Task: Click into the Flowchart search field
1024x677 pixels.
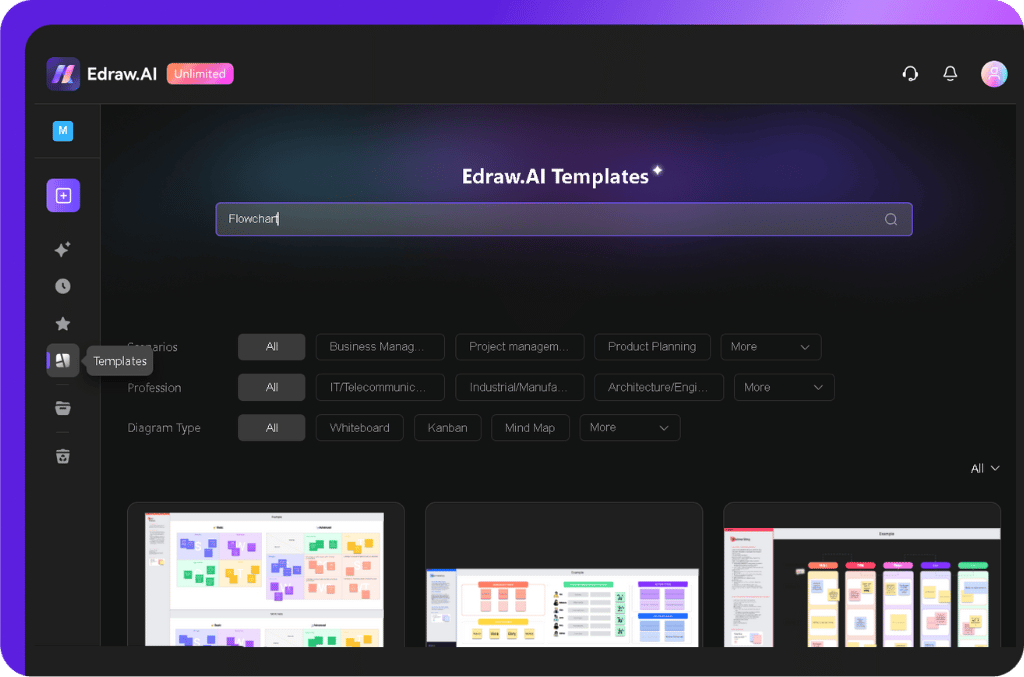Action: 550,220
